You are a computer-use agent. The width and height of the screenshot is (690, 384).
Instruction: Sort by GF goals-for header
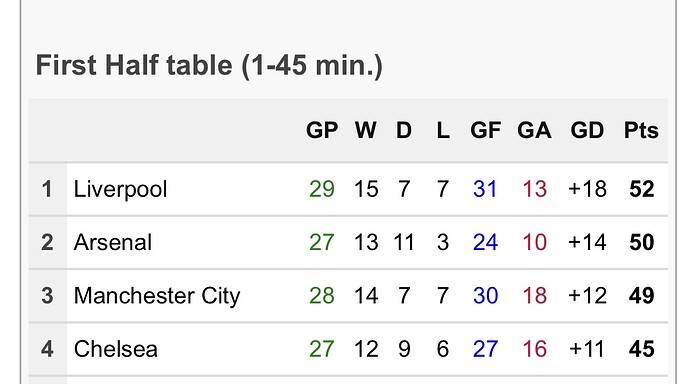click(485, 130)
